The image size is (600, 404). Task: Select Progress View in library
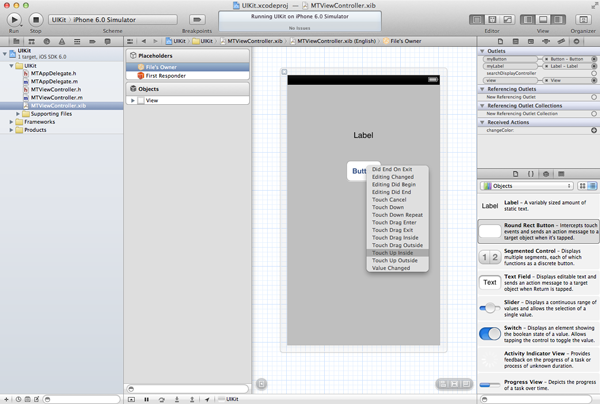coord(538,385)
